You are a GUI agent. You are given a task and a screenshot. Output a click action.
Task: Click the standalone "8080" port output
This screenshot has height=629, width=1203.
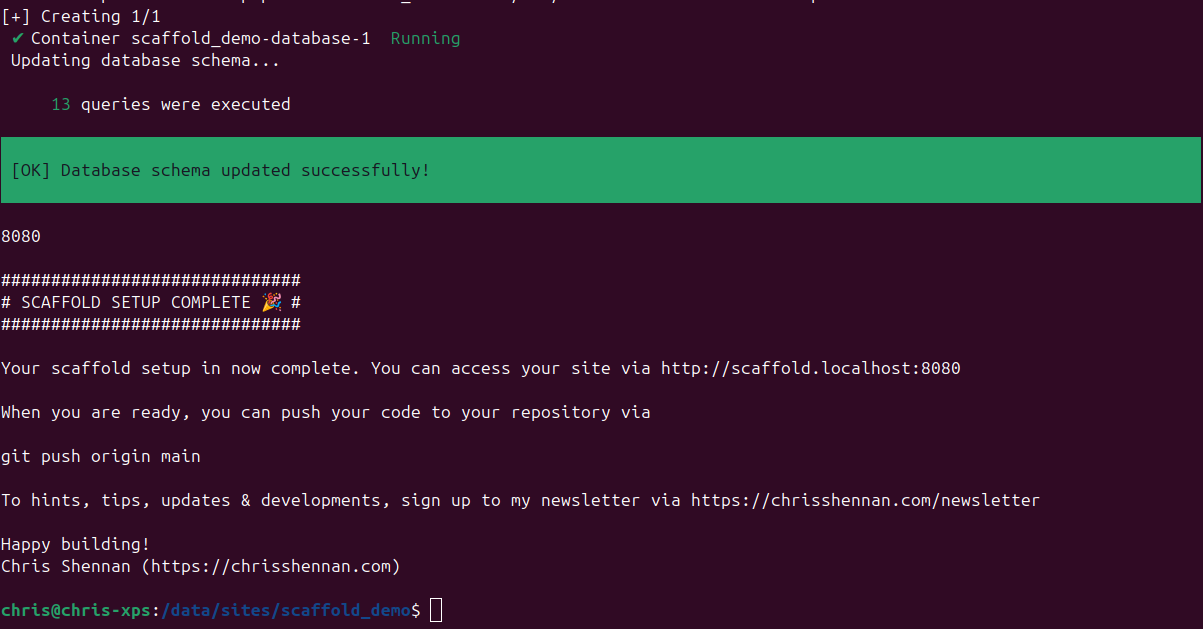click(x=21, y=236)
